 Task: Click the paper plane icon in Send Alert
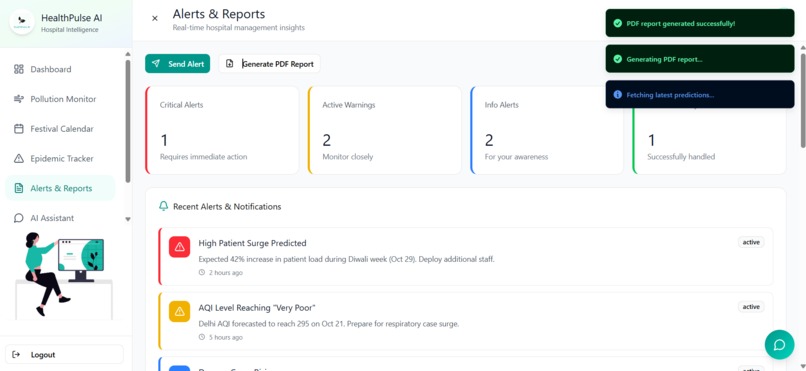tap(156, 64)
